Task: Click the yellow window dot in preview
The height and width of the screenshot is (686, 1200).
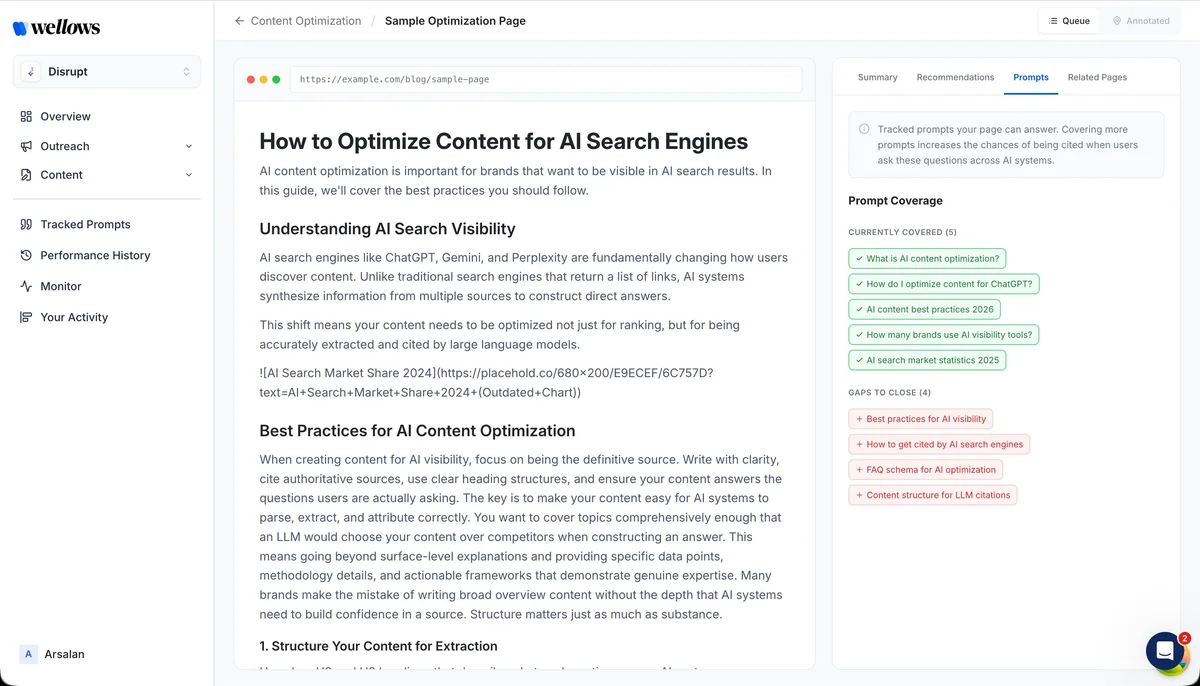Action: point(263,80)
